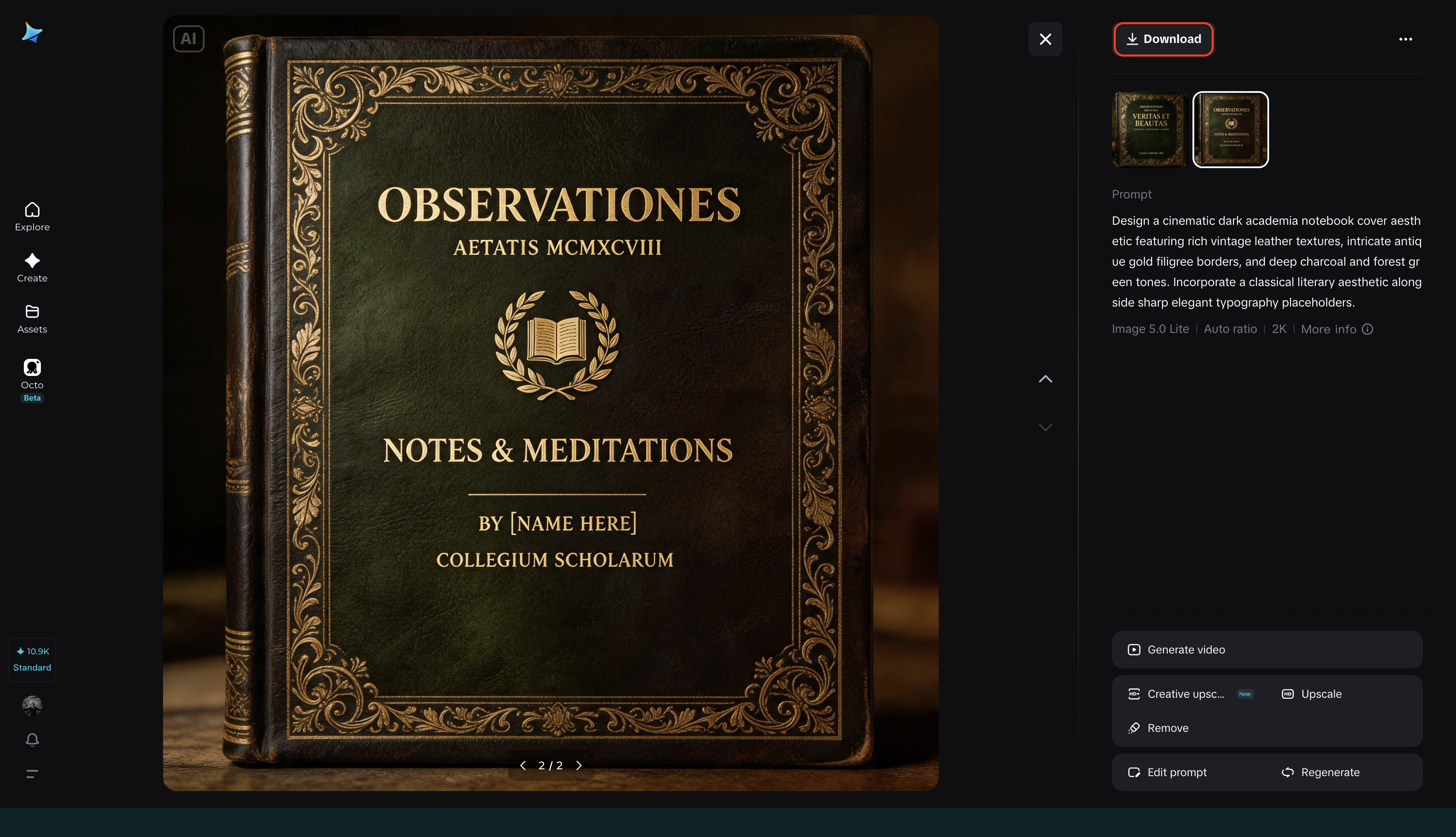The height and width of the screenshot is (837, 1456).
Task: Click the app logo in top-left corner
Action: click(32, 33)
